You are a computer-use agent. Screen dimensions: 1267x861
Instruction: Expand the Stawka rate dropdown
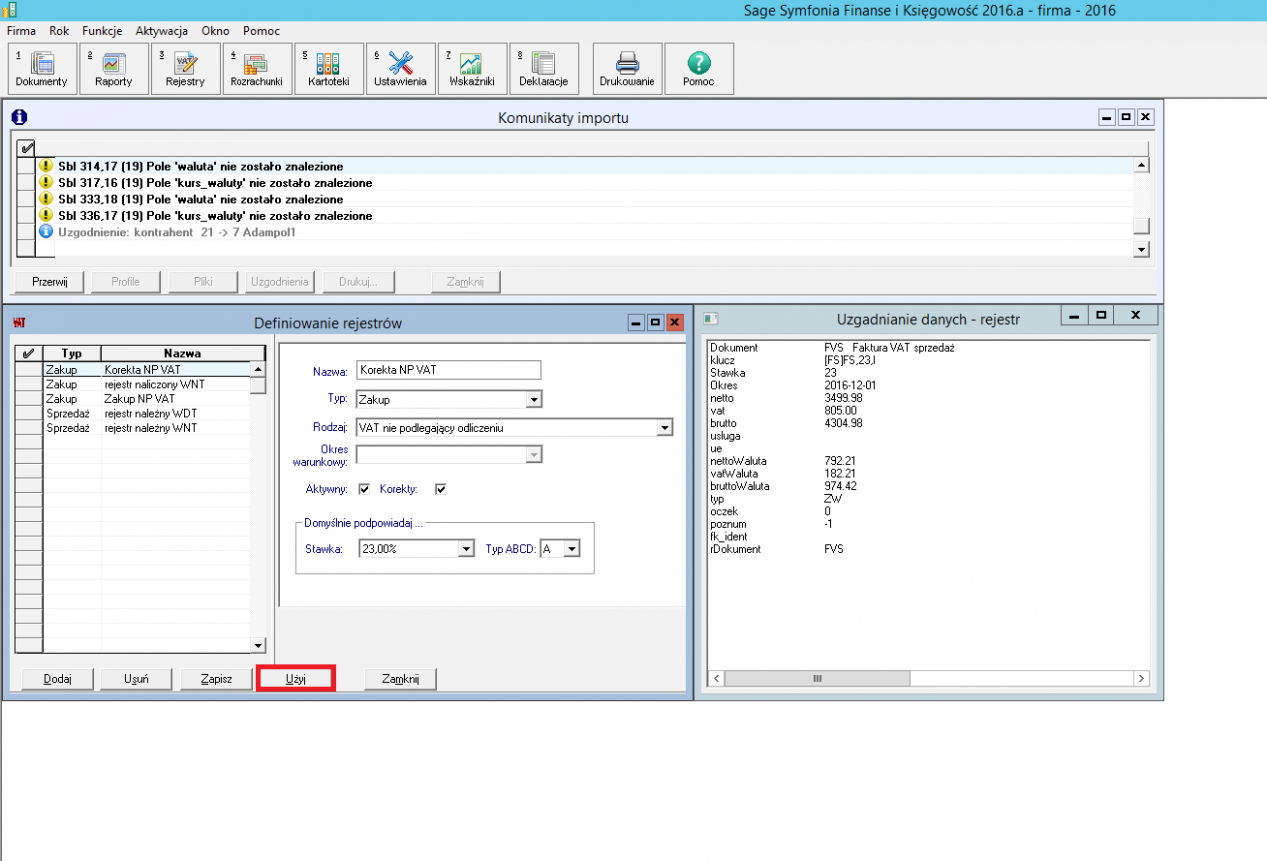(x=465, y=549)
